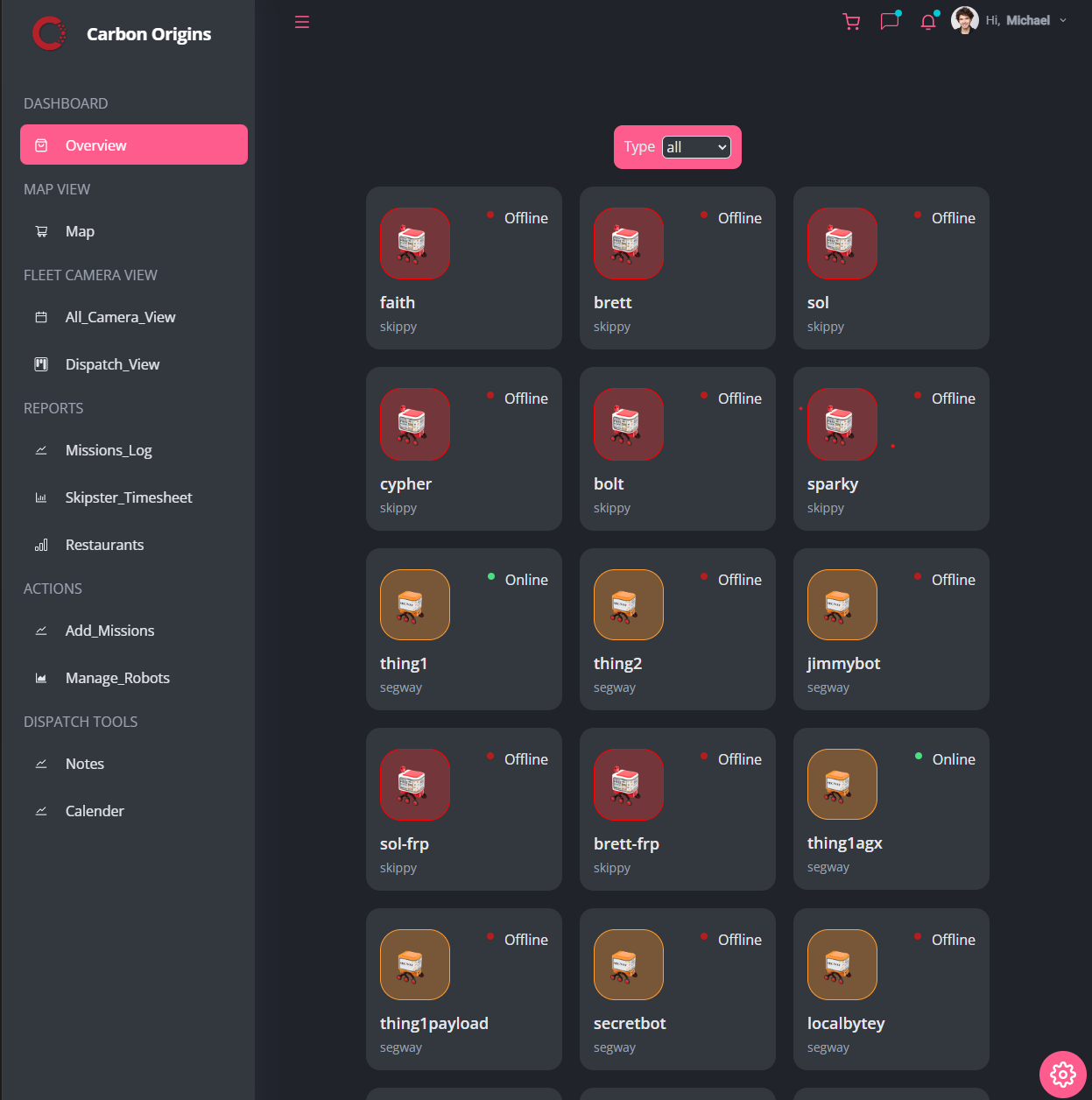Viewport: 1092px width, 1100px height.
Task: Navigate to Manage_Robots
Action: click(x=117, y=678)
